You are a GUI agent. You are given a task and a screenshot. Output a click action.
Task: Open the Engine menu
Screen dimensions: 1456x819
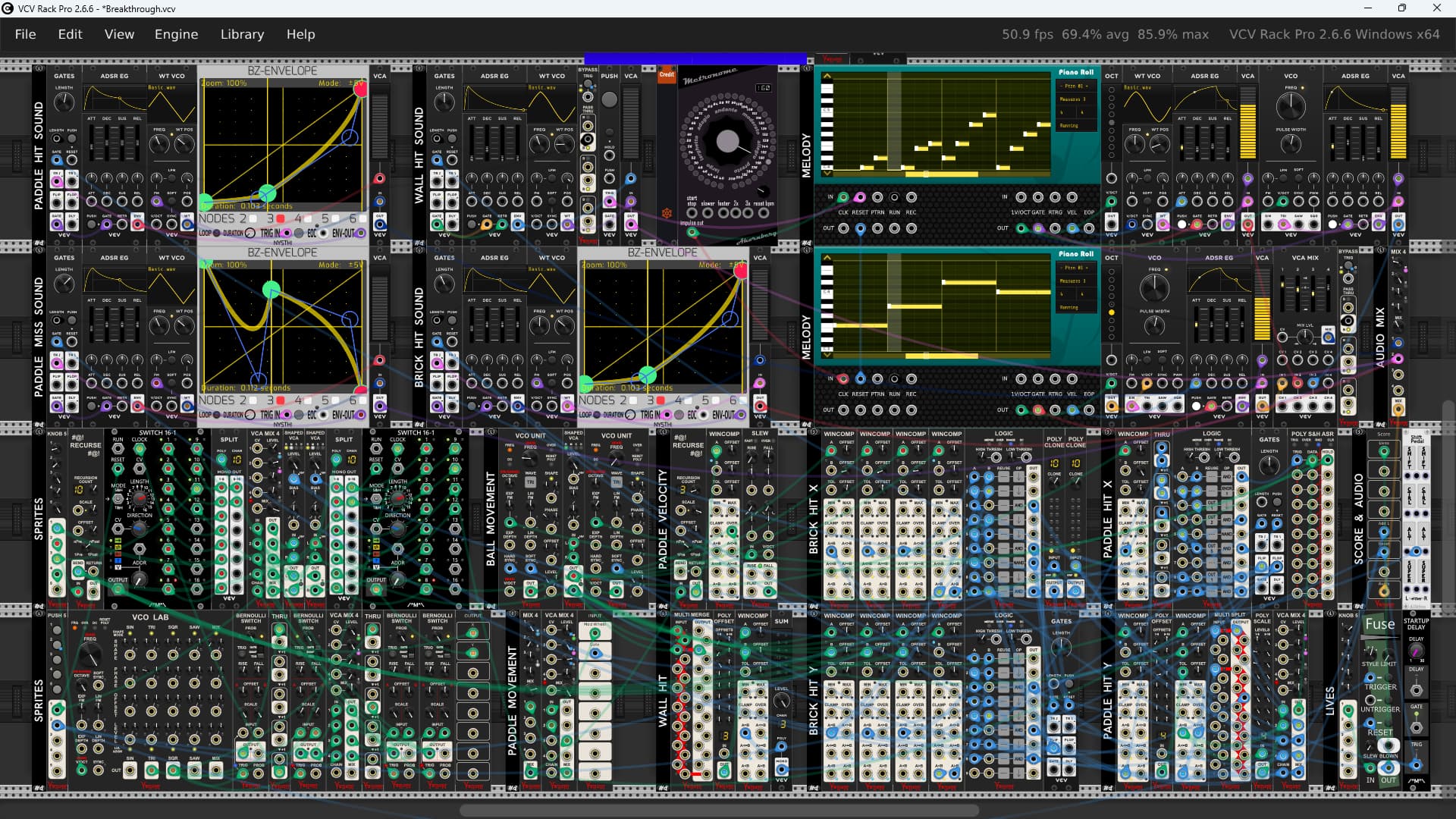pos(176,34)
